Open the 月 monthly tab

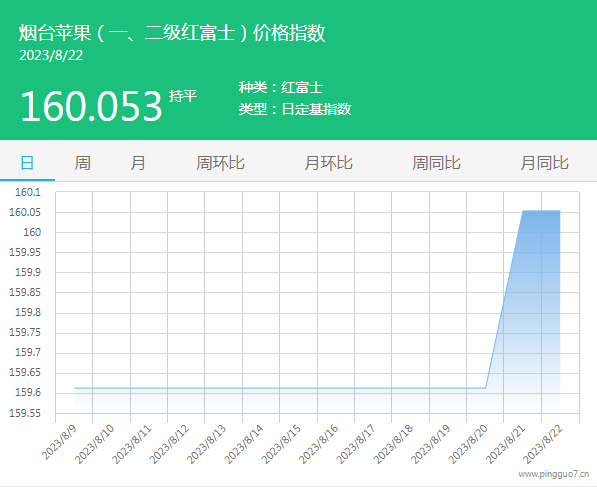pos(137,163)
